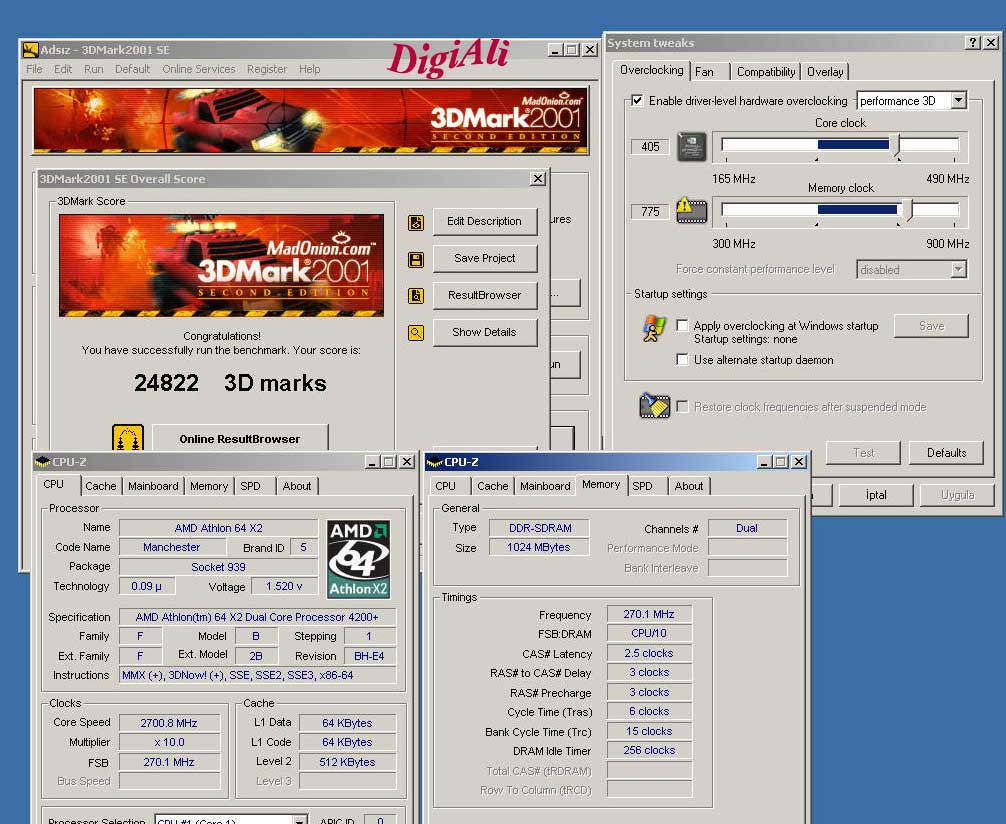The height and width of the screenshot is (824, 1006).
Task: Click the Test button in System tweaks
Action: [x=864, y=452]
